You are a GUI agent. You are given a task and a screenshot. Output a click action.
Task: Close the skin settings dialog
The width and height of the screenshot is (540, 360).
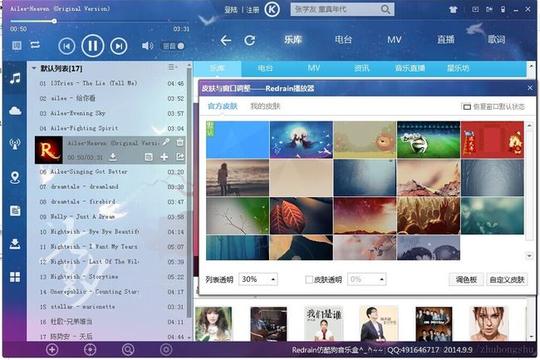click(x=530, y=88)
